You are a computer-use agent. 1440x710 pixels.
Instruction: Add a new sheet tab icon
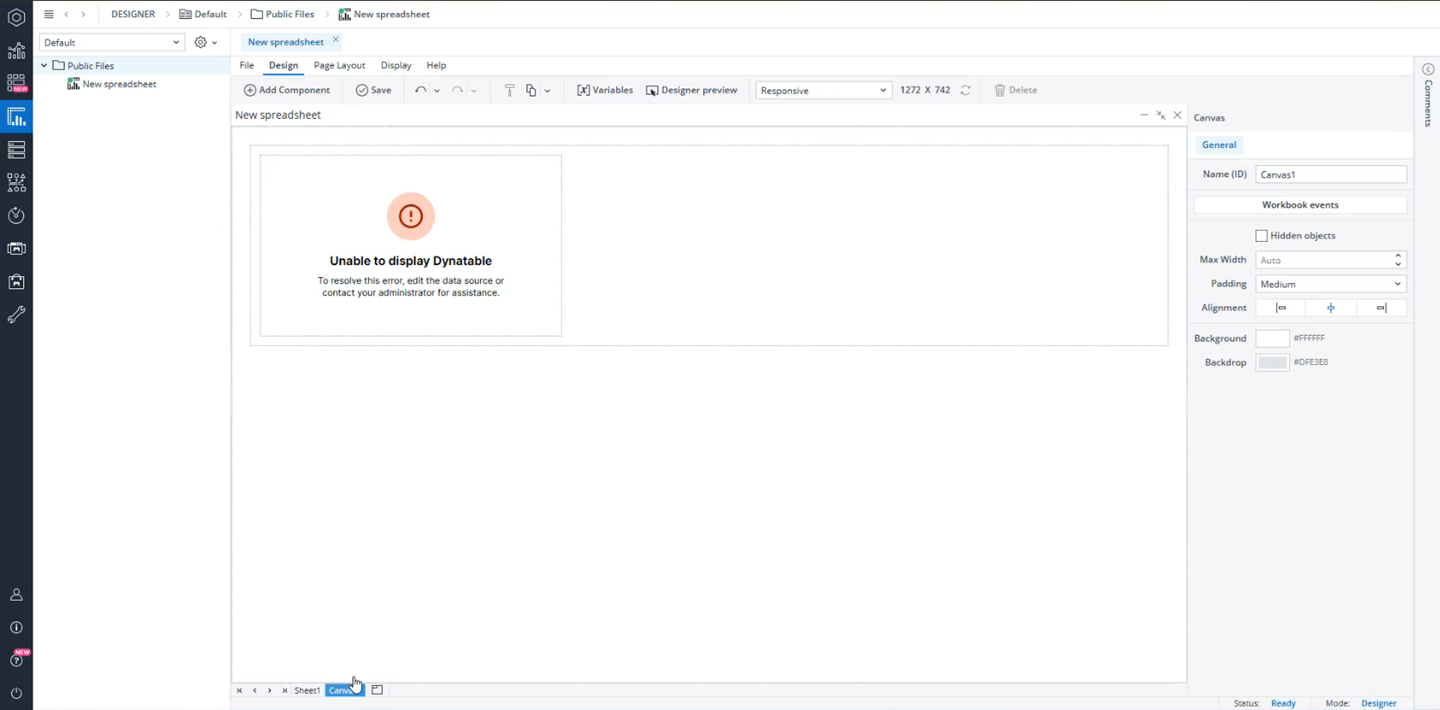coord(377,690)
